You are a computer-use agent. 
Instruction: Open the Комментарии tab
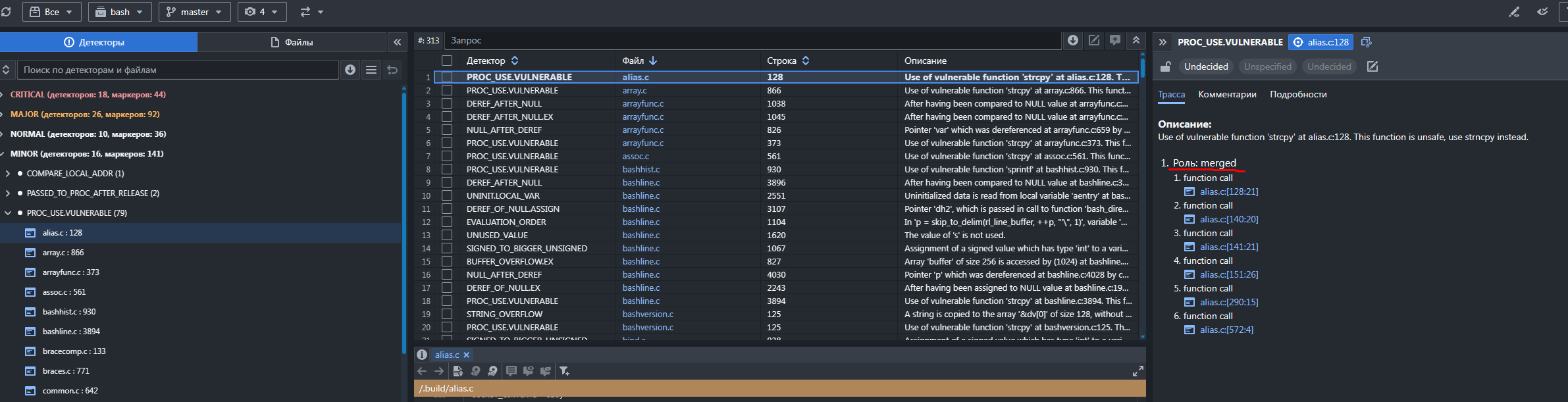pos(1227,94)
